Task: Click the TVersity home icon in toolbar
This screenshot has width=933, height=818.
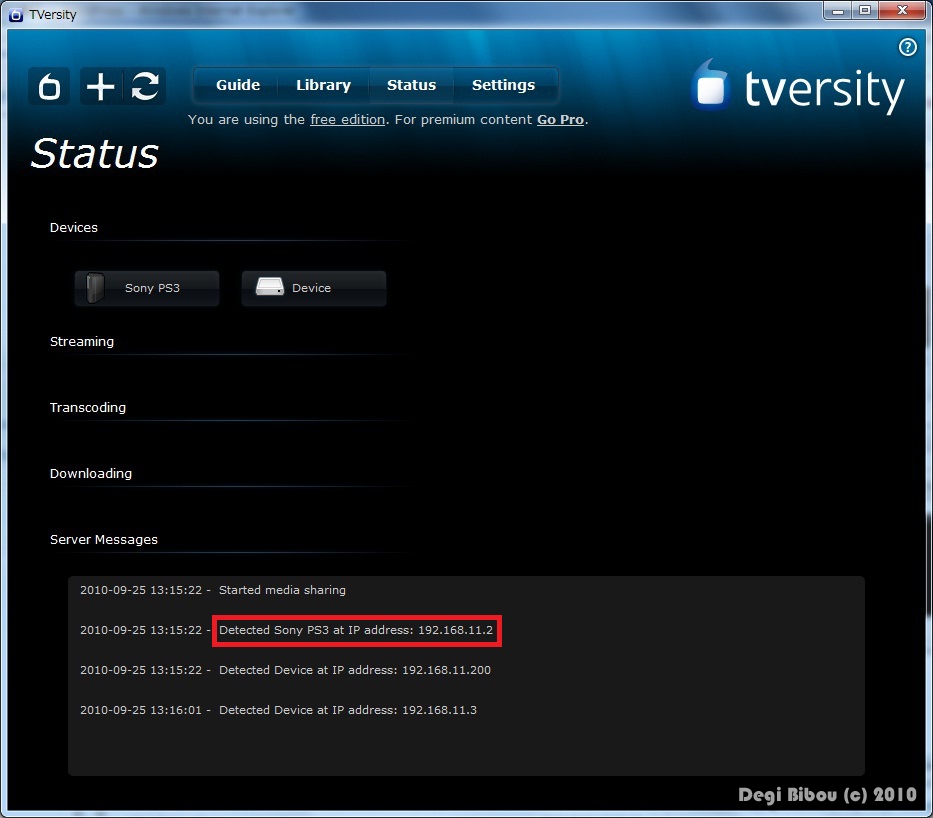Action: [49, 87]
